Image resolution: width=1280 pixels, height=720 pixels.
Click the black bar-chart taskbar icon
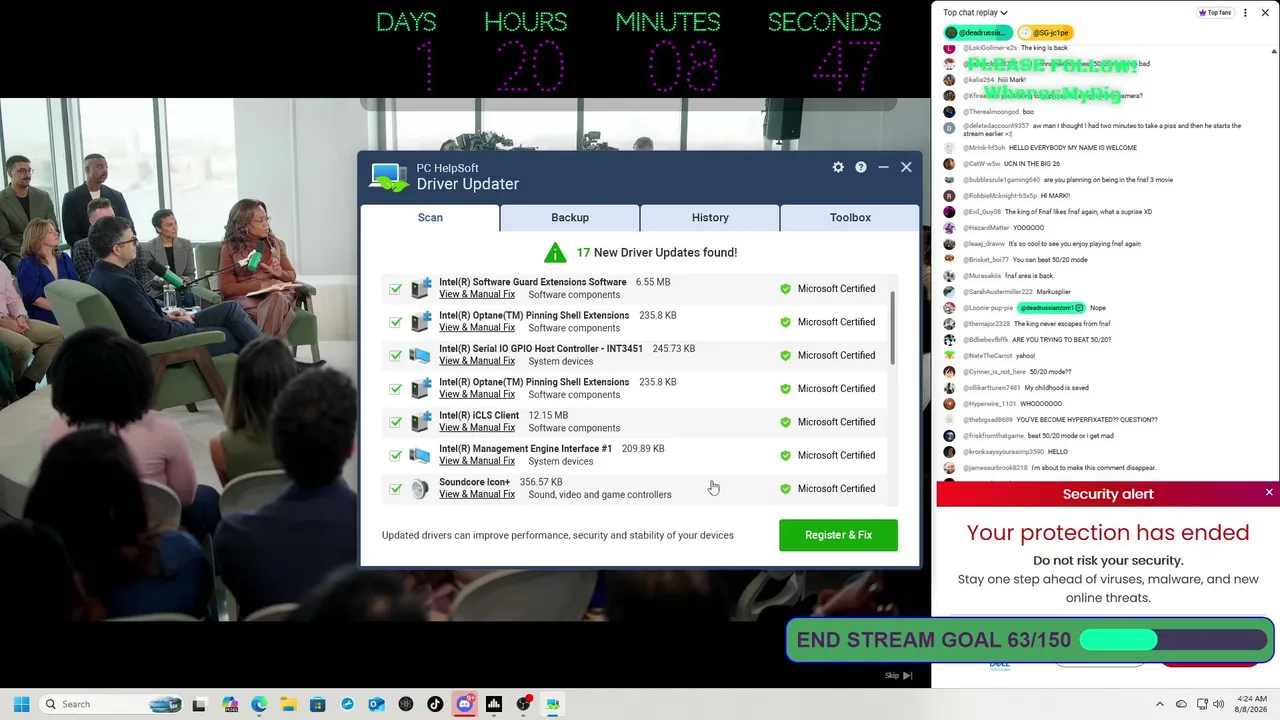tap(493, 704)
